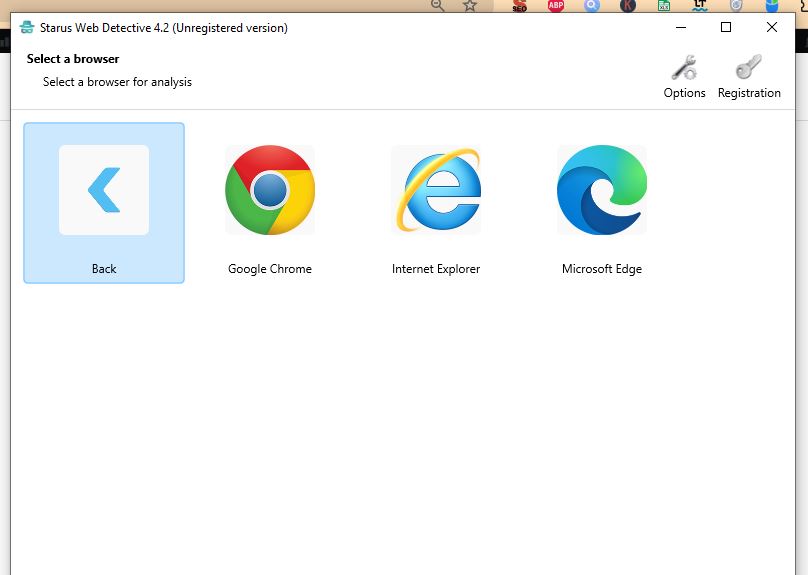808x575 pixels.
Task: Go back using the Back arrow tile
Action: coord(104,202)
